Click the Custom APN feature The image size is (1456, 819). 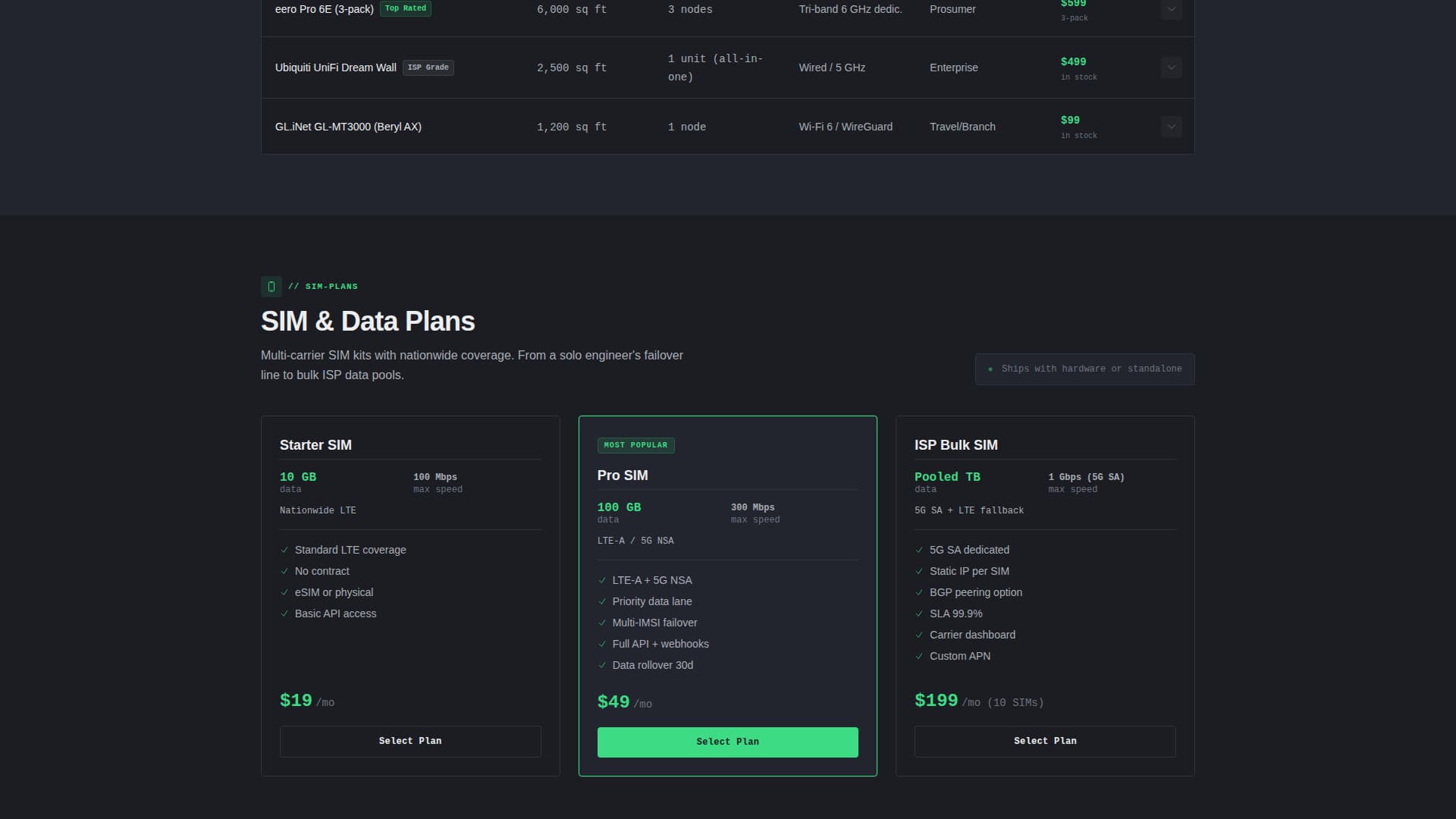(x=960, y=656)
